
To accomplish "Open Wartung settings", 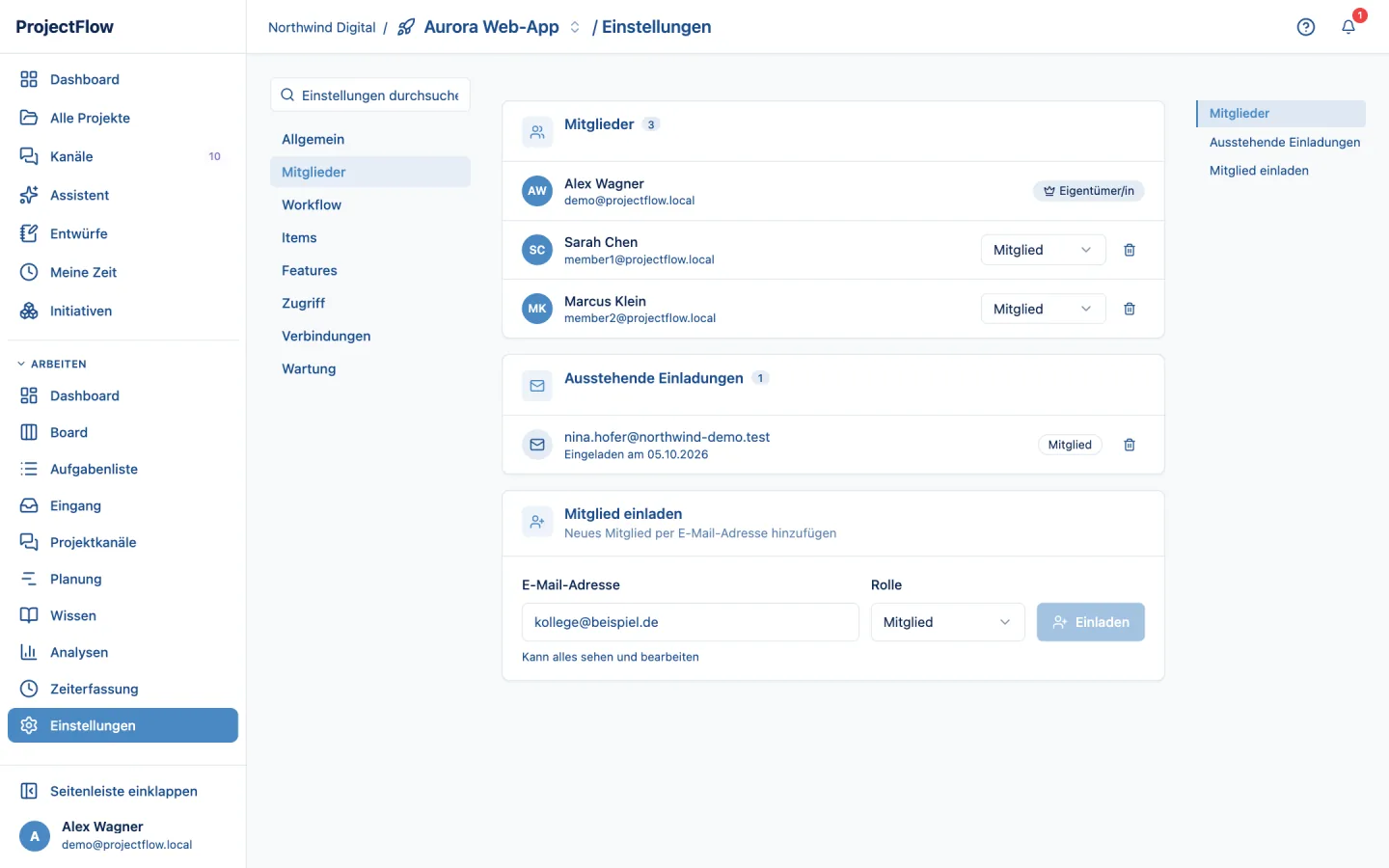I will (x=370, y=368).
